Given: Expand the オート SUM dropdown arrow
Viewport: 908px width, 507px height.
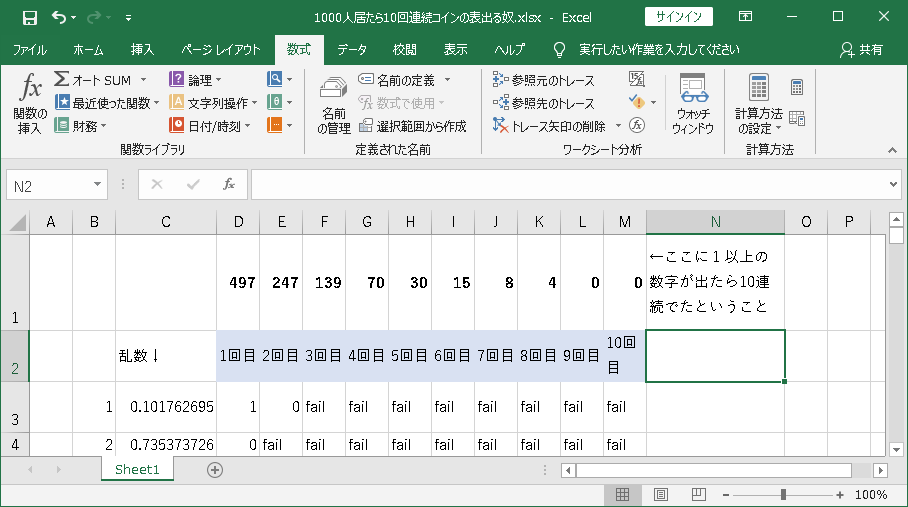Looking at the screenshot, I should [143, 80].
